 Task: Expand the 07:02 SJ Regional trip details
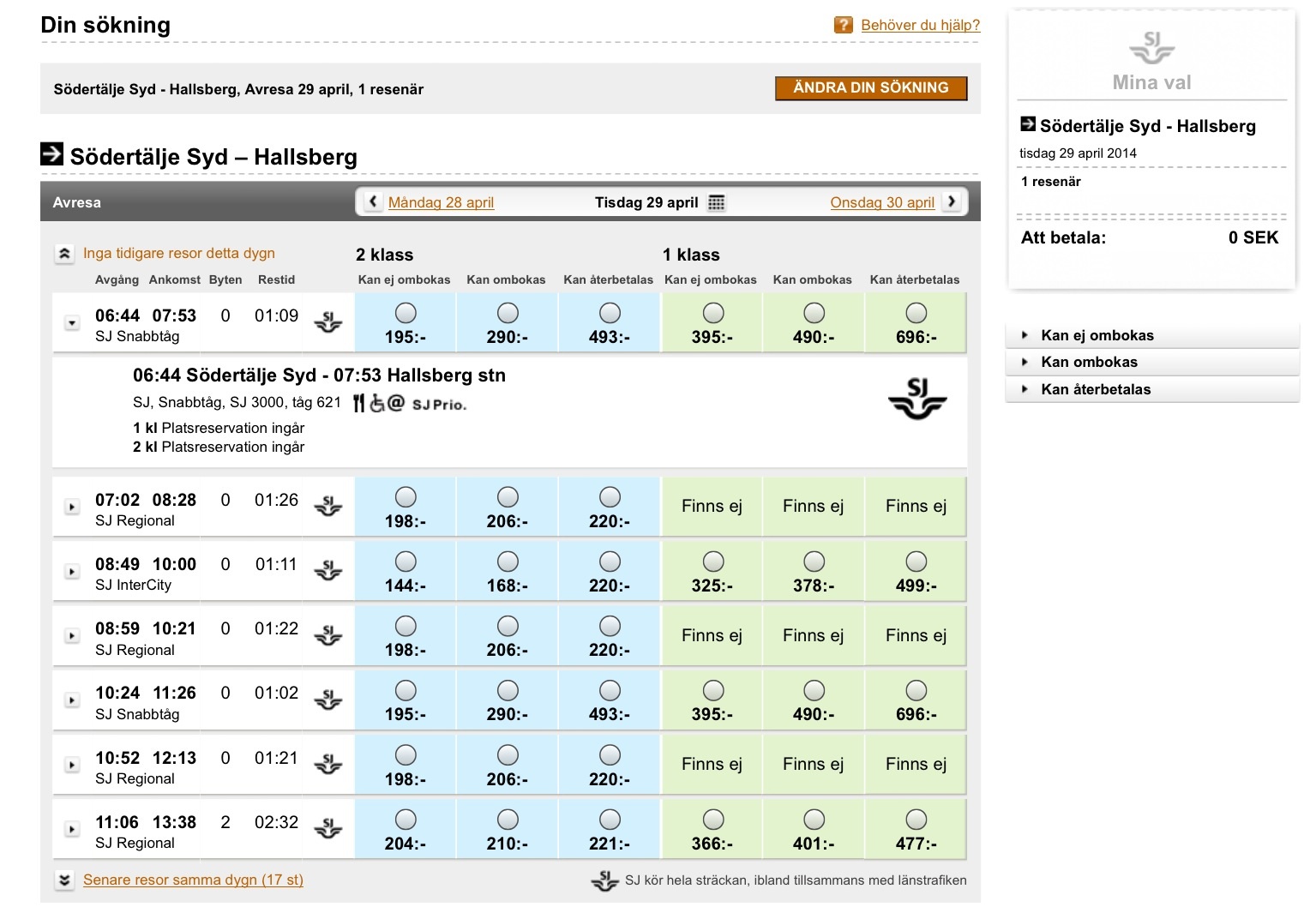(x=72, y=508)
